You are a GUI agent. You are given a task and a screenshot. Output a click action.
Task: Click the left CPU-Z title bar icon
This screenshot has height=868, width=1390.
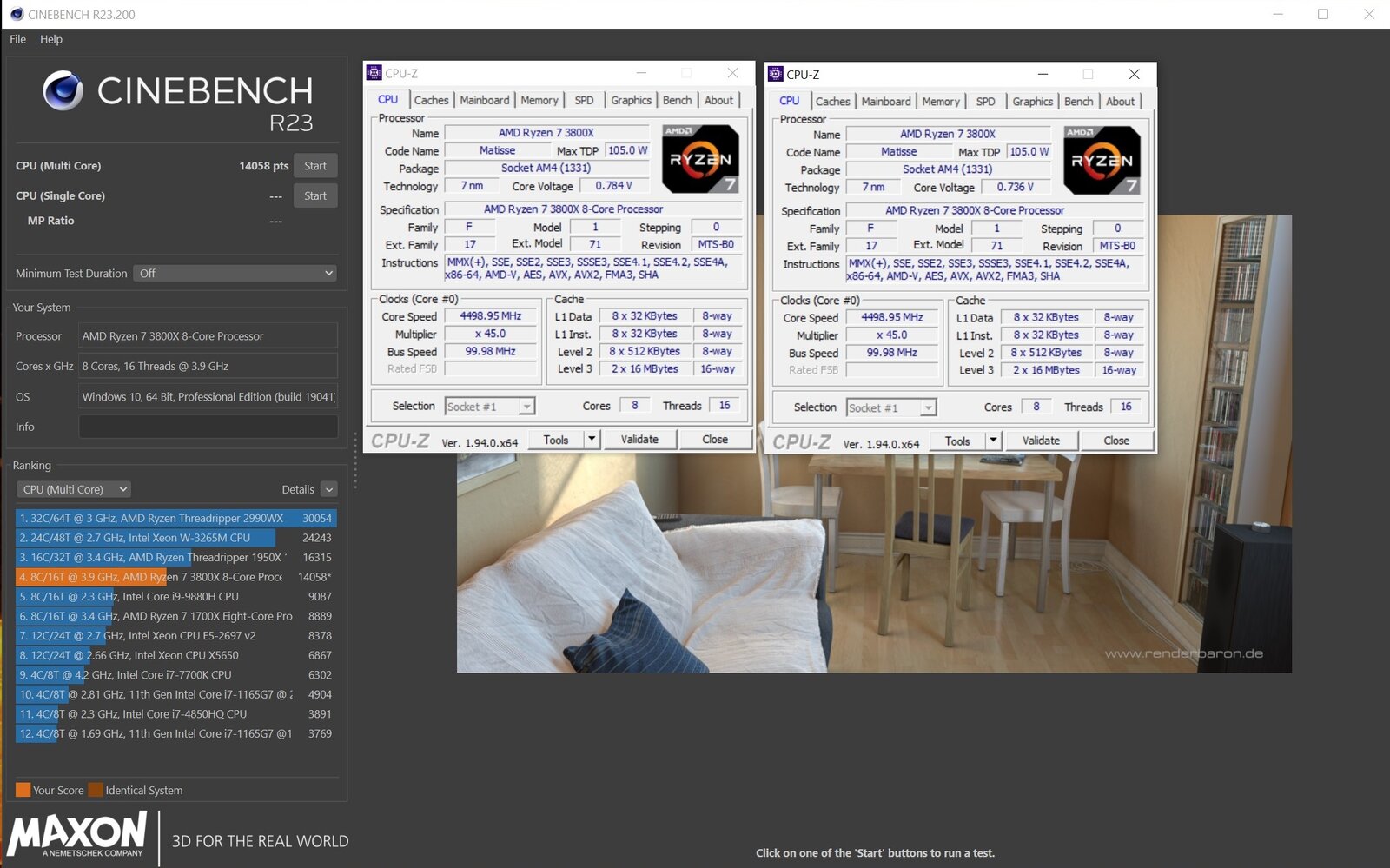click(374, 73)
